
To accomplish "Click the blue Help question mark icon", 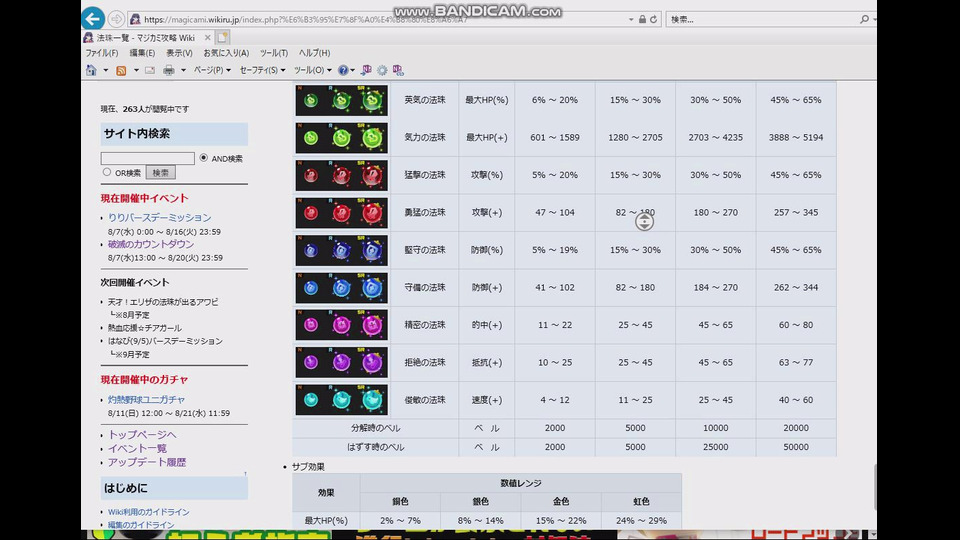I will [343, 70].
